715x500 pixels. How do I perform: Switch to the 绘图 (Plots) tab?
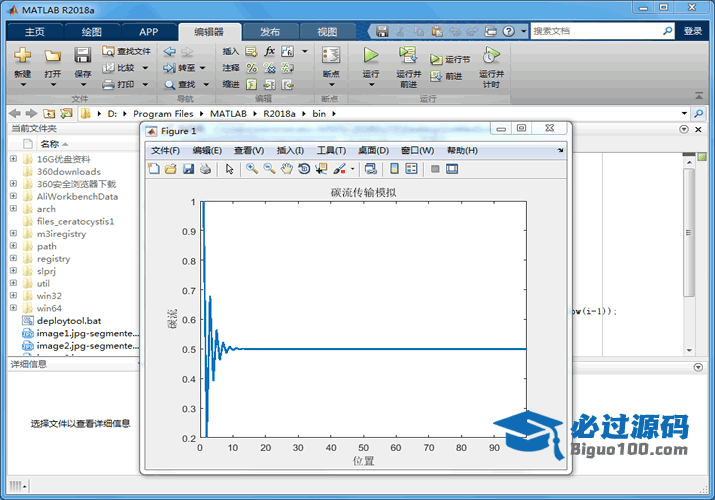91,32
